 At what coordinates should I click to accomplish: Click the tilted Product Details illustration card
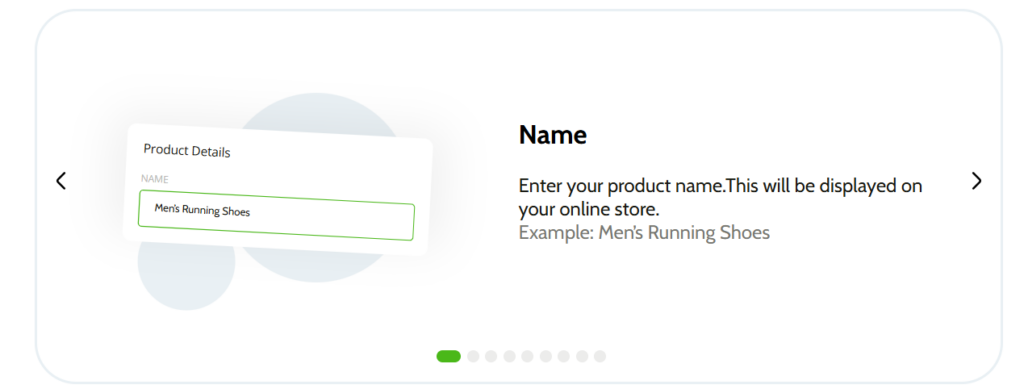pos(278,189)
